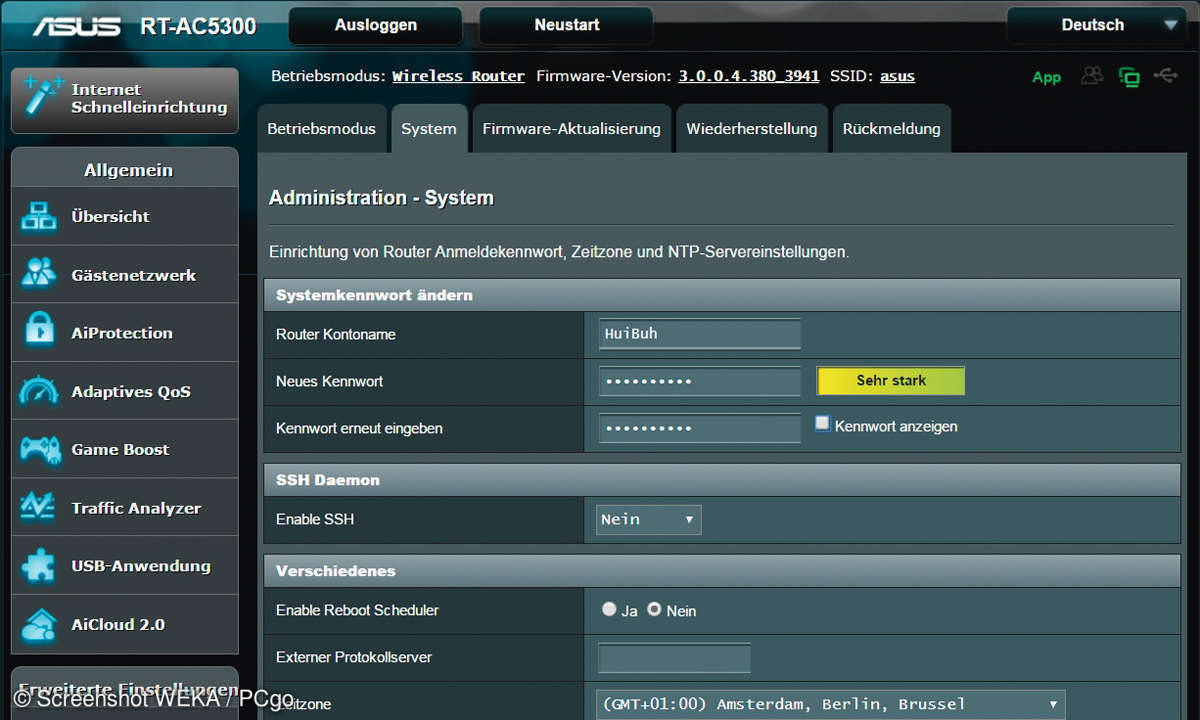Click the App link
The image size is (1200, 720).
1047,77
